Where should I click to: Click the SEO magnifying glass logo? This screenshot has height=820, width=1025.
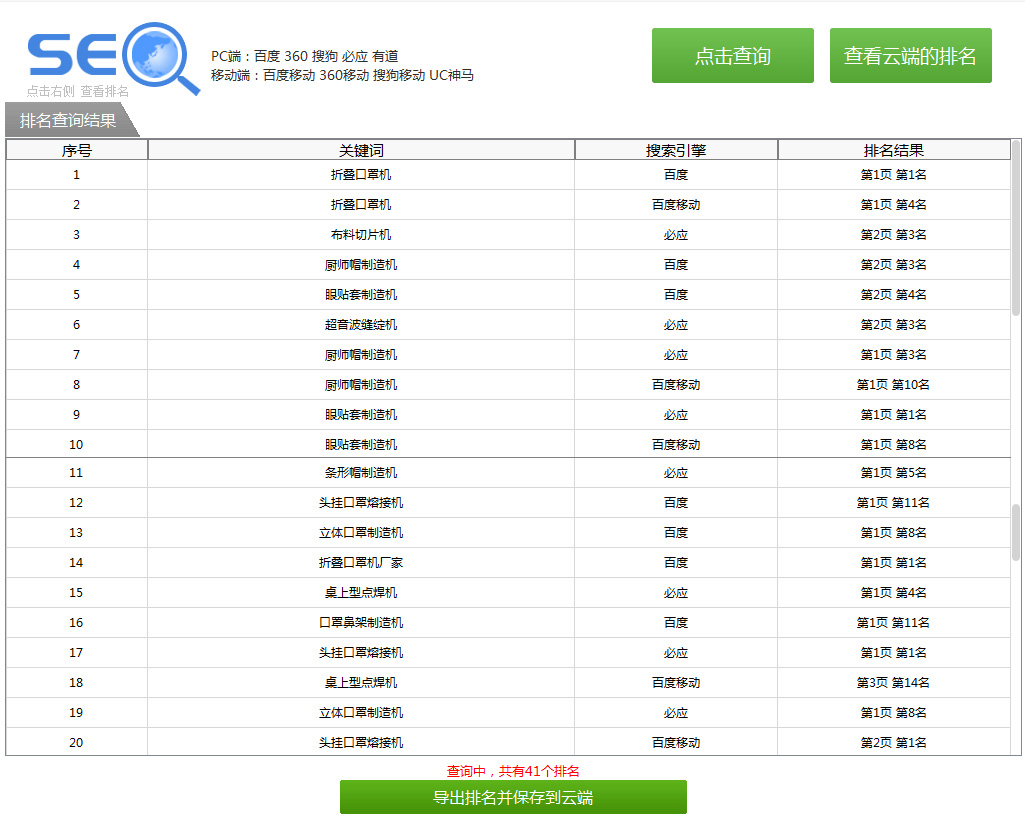point(113,57)
